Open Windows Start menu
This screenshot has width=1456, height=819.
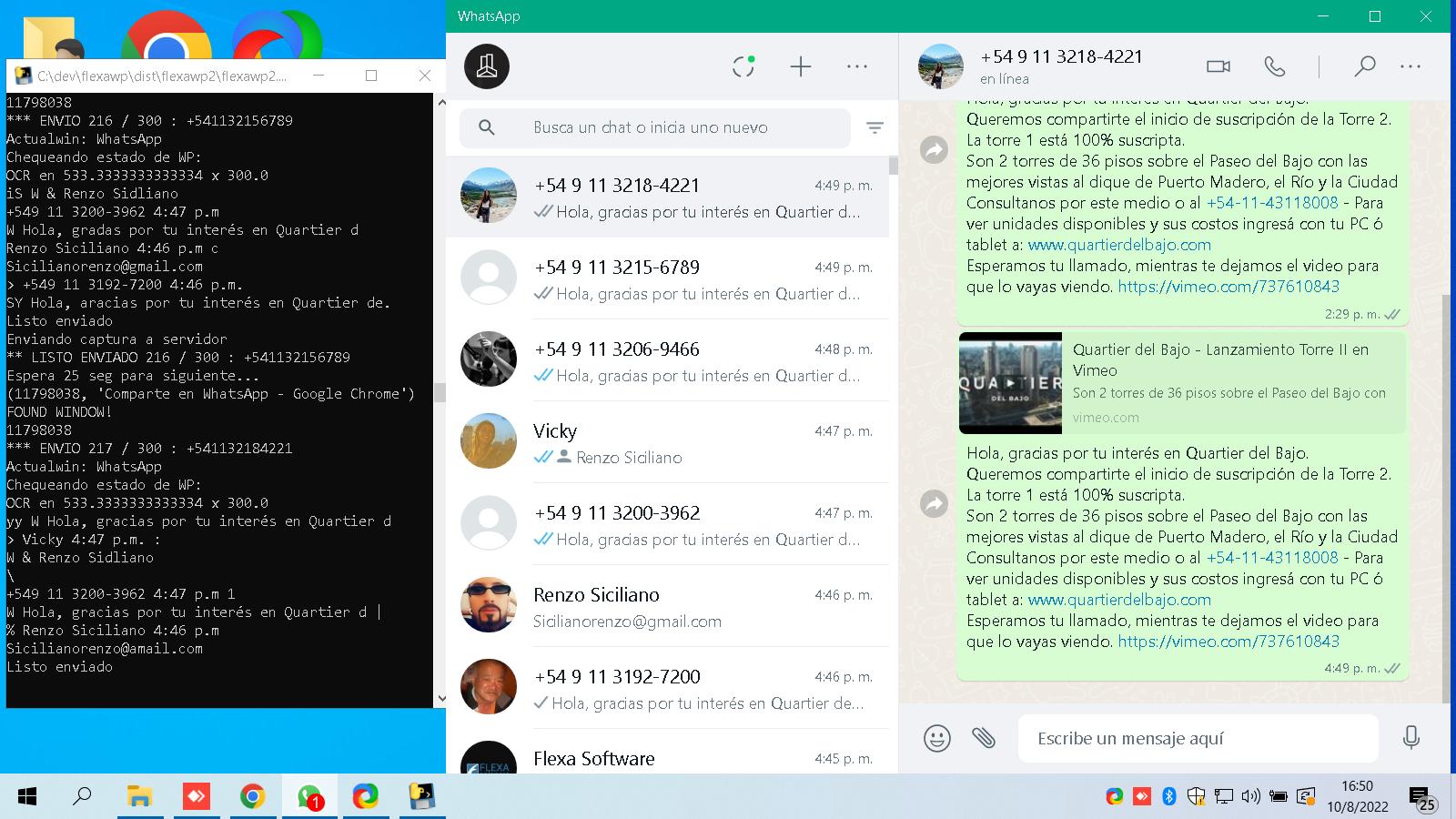[x=27, y=797]
